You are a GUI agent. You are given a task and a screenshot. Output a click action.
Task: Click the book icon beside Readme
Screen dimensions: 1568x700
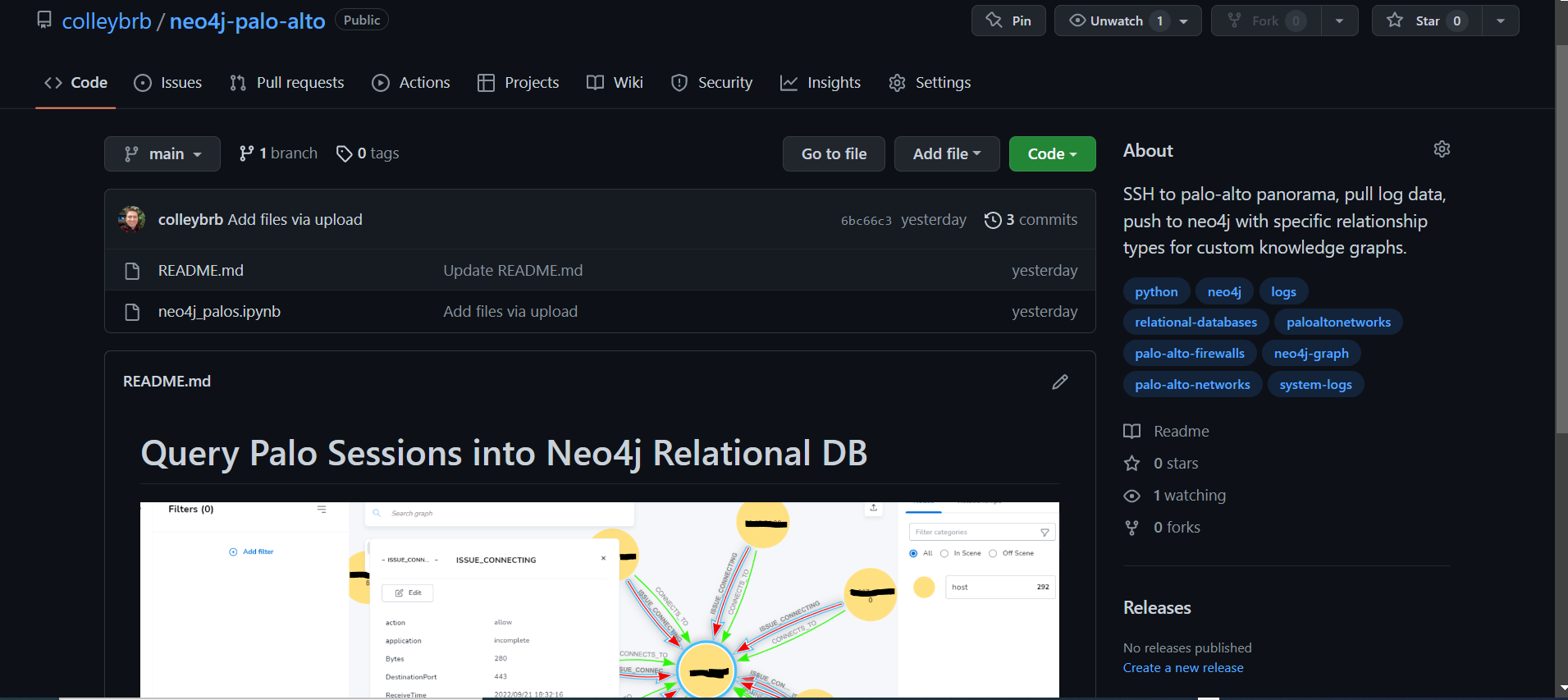[1131, 432]
